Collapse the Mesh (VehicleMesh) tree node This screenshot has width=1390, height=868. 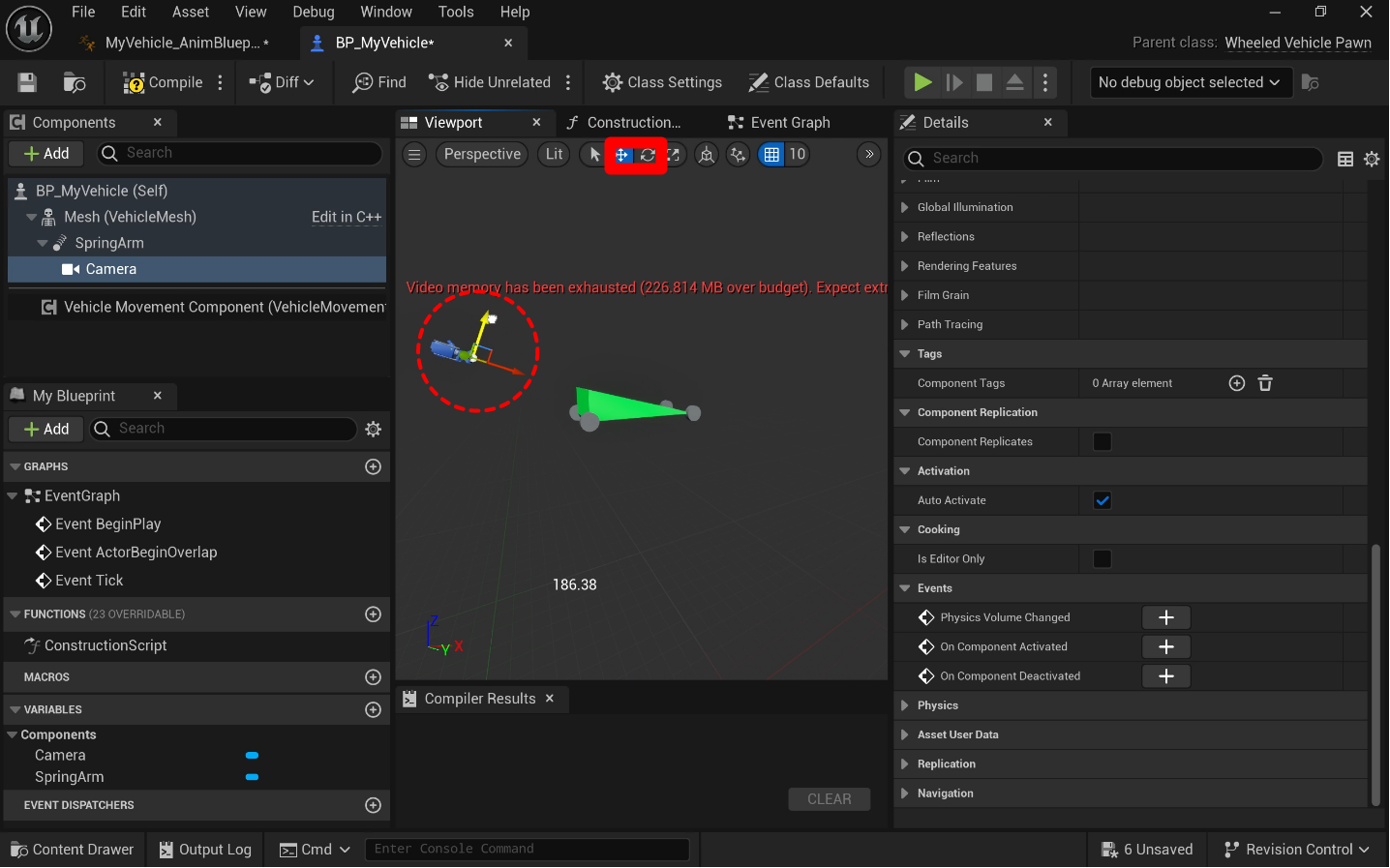[32, 218]
